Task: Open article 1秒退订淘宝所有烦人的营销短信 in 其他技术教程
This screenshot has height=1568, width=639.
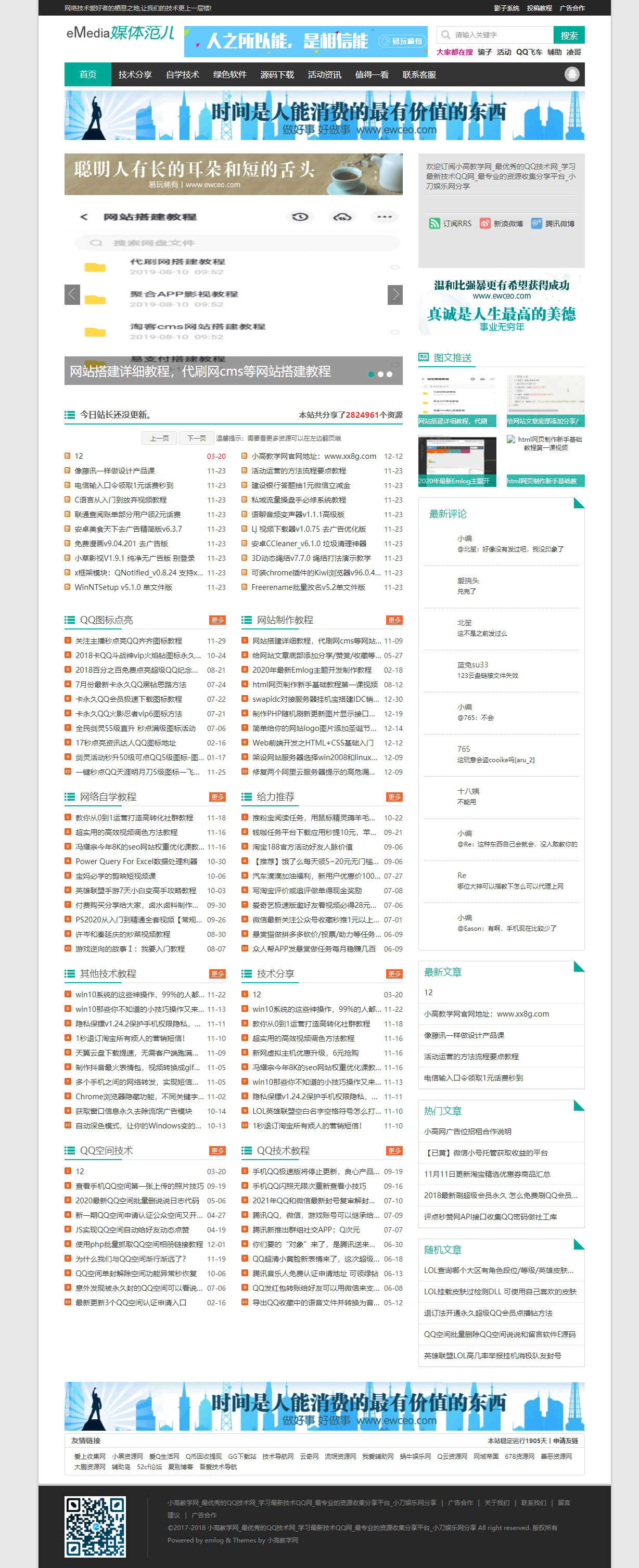Action: coord(130,1038)
